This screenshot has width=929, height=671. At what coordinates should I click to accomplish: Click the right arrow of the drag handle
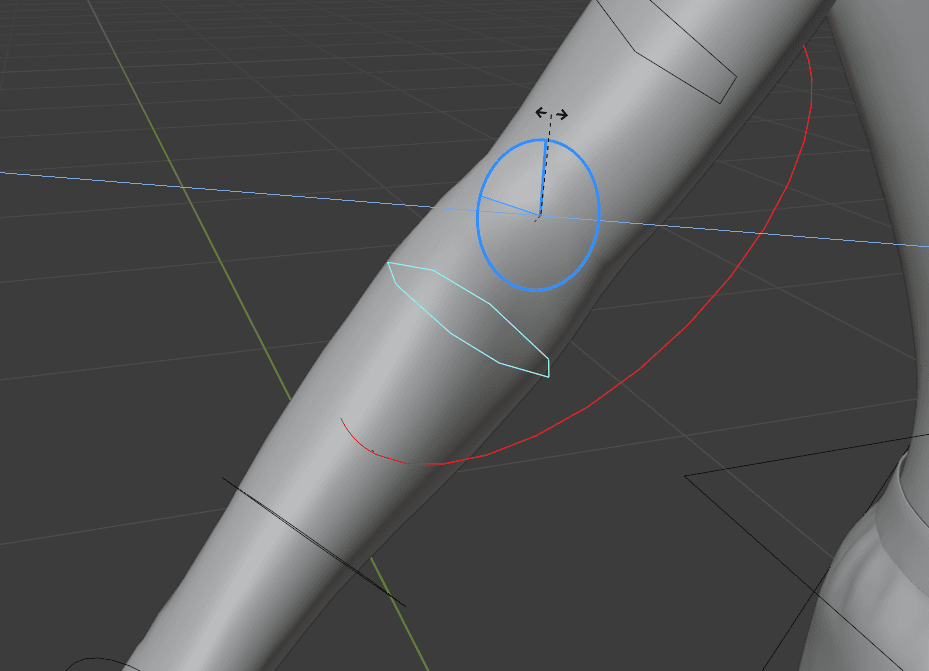coord(561,114)
